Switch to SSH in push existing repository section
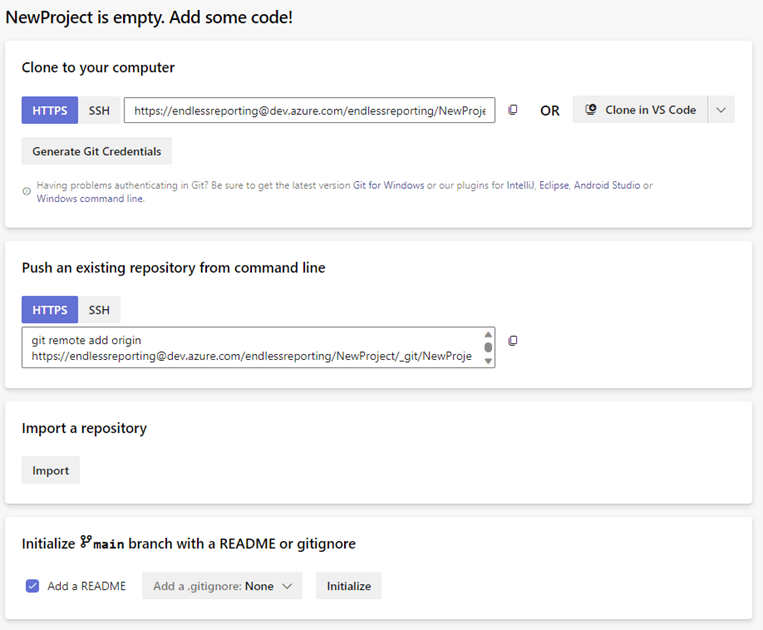This screenshot has width=763, height=630. [x=99, y=310]
